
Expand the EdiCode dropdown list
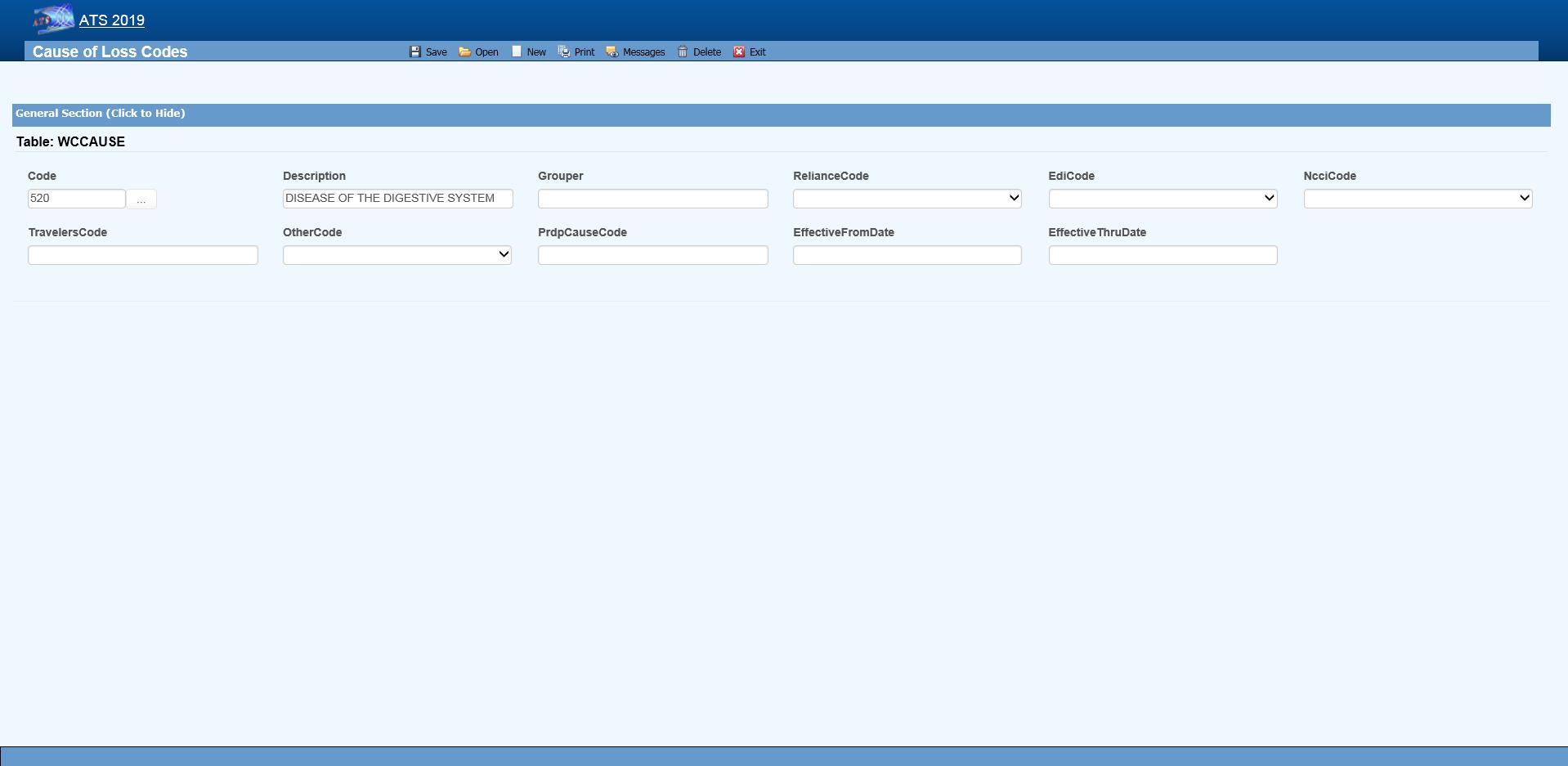[x=1162, y=198]
